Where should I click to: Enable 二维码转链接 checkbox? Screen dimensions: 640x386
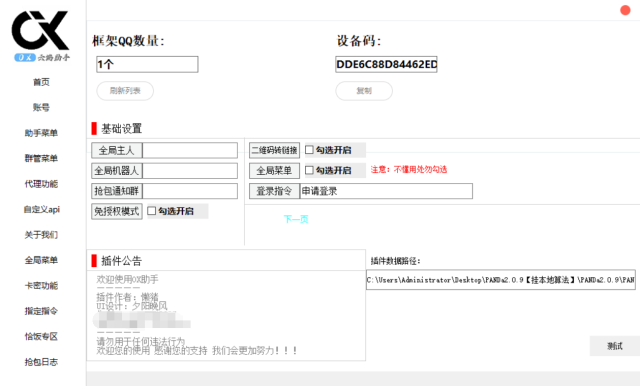(309, 150)
